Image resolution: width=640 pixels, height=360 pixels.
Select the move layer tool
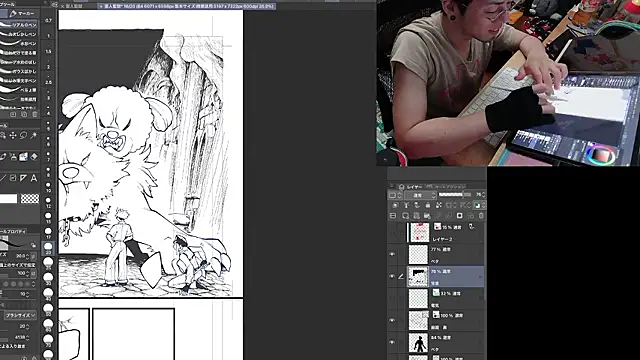[x=13, y=135]
